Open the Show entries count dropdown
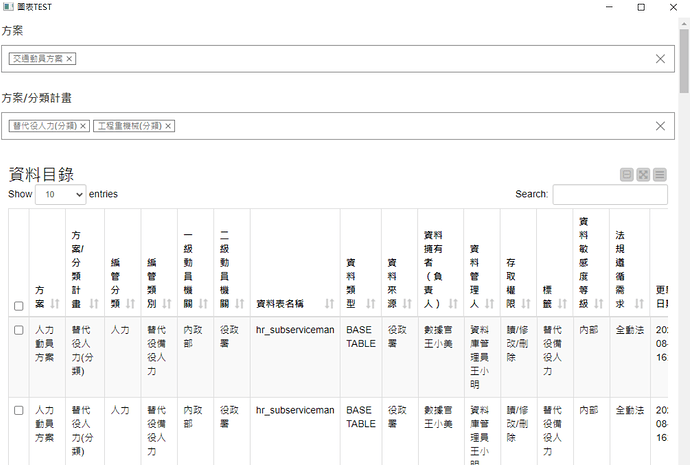This screenshot has height=465, width=690. [60, 195]
